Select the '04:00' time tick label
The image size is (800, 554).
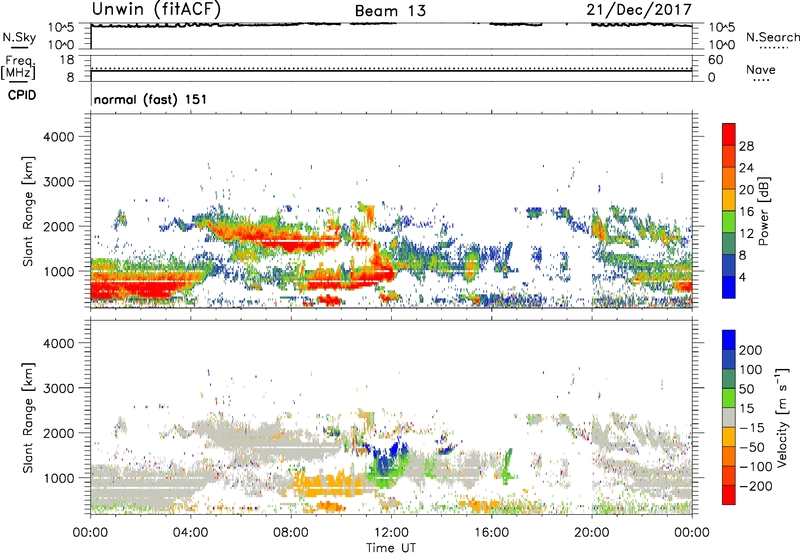click(x=190, y=533)
